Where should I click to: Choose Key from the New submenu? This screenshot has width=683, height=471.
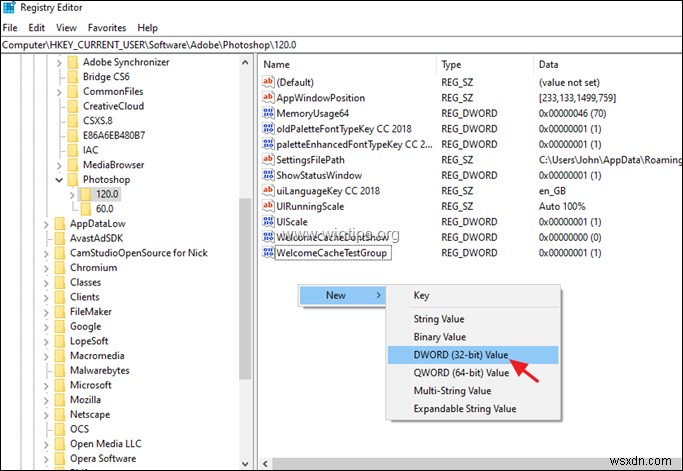coord(473,295)
